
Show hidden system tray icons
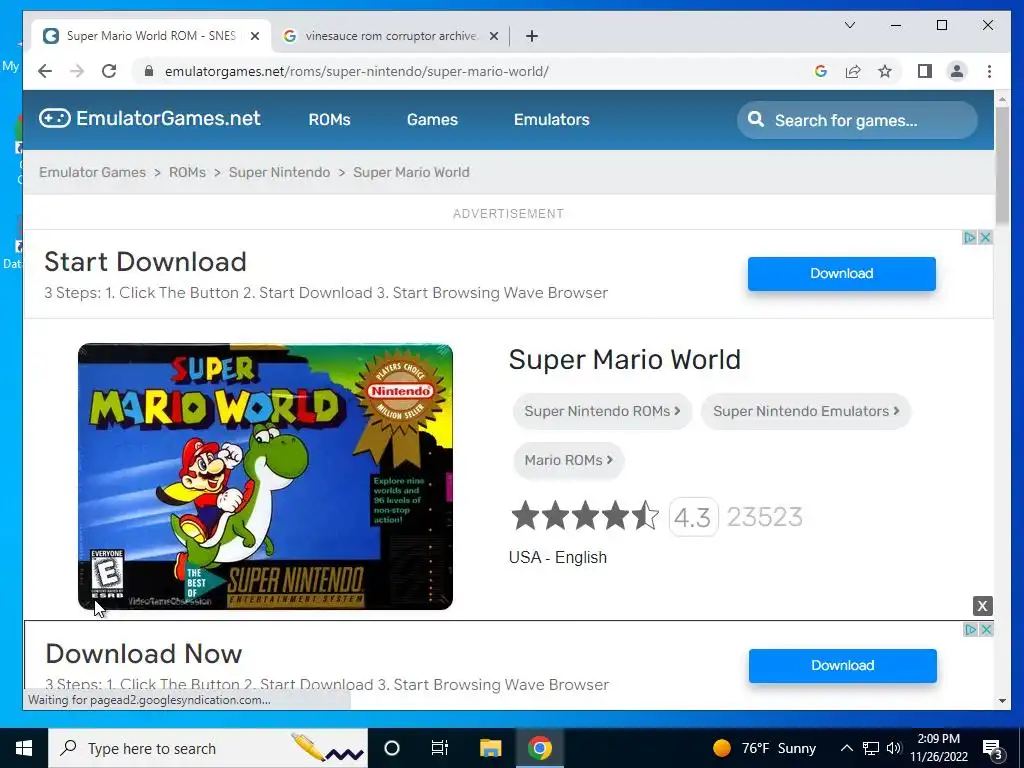(x=846, y=748)
